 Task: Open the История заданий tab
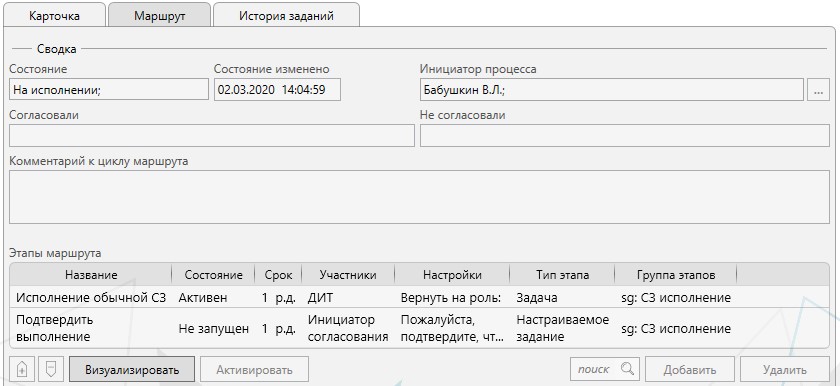(286, 16)
